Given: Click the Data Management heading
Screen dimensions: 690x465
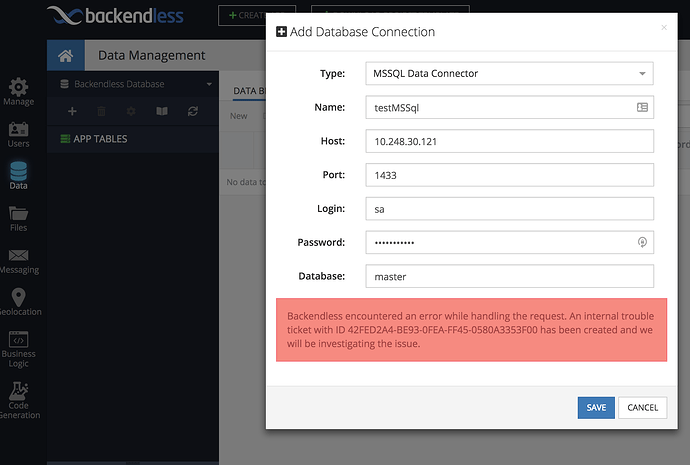Looking at the screenshot, I should pyautogui.click(x=151, y=55).
